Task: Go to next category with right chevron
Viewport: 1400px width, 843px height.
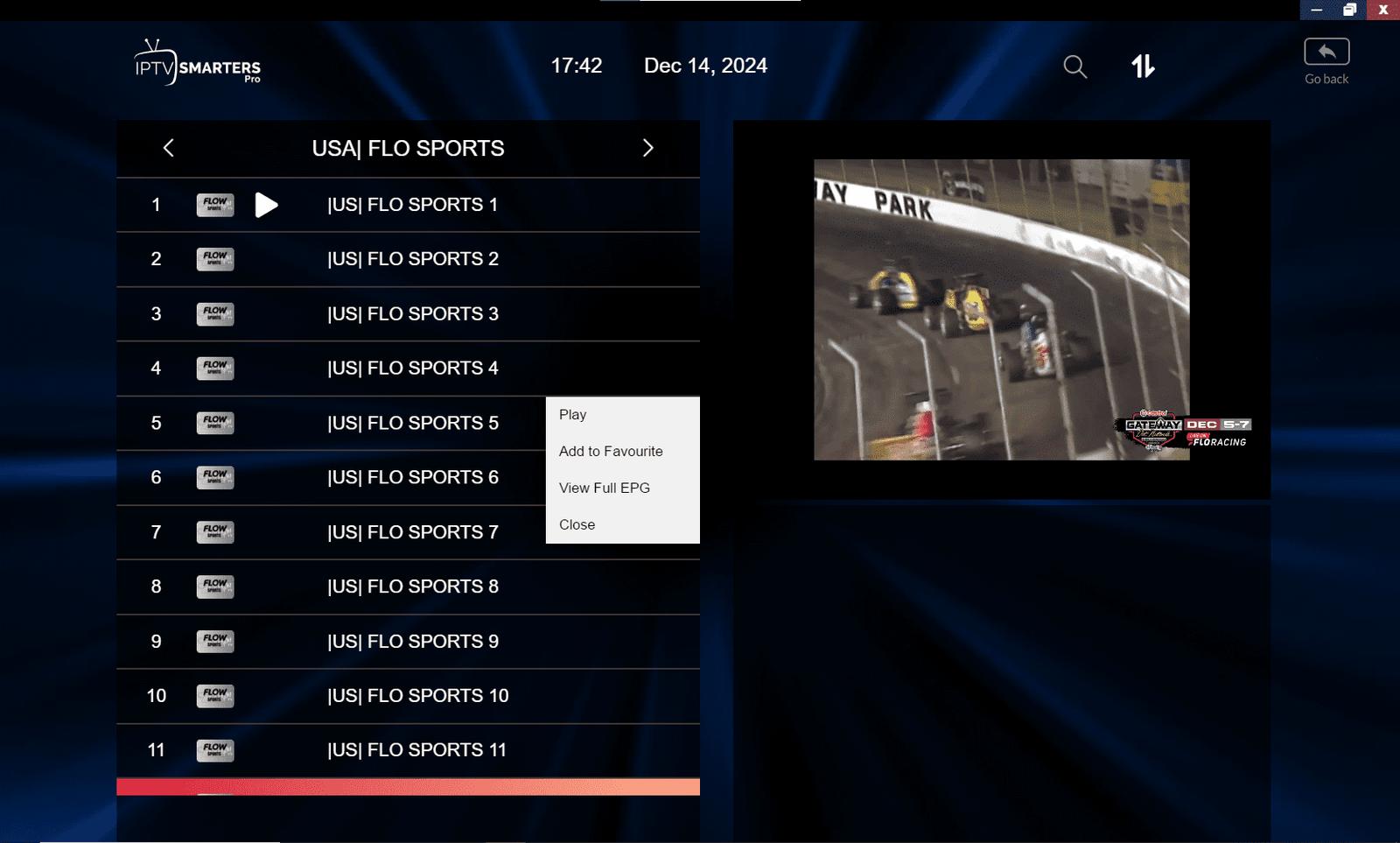Action: [648, 148]
